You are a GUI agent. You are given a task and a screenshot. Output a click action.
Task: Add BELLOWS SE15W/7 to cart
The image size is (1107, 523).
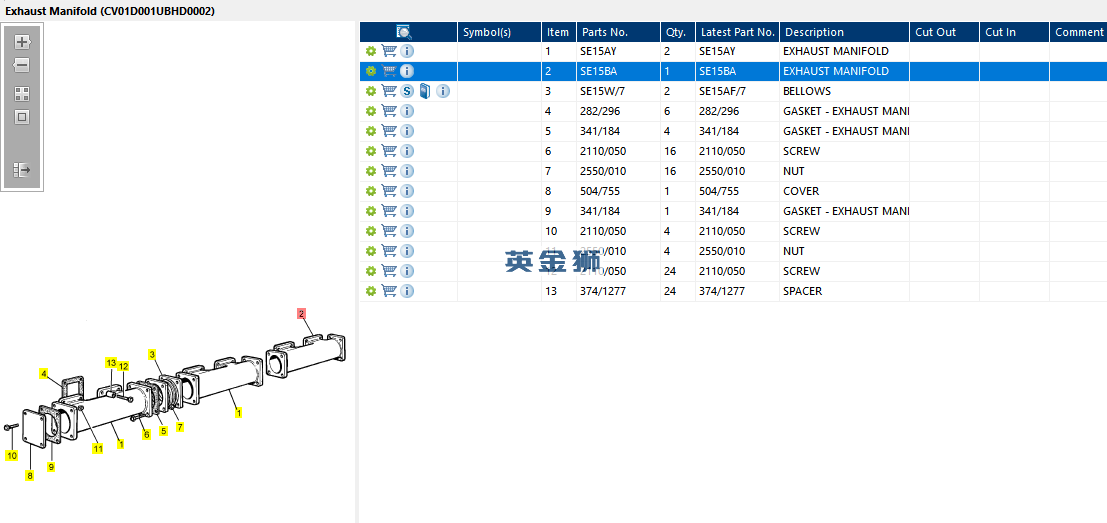tap(388, 91)
